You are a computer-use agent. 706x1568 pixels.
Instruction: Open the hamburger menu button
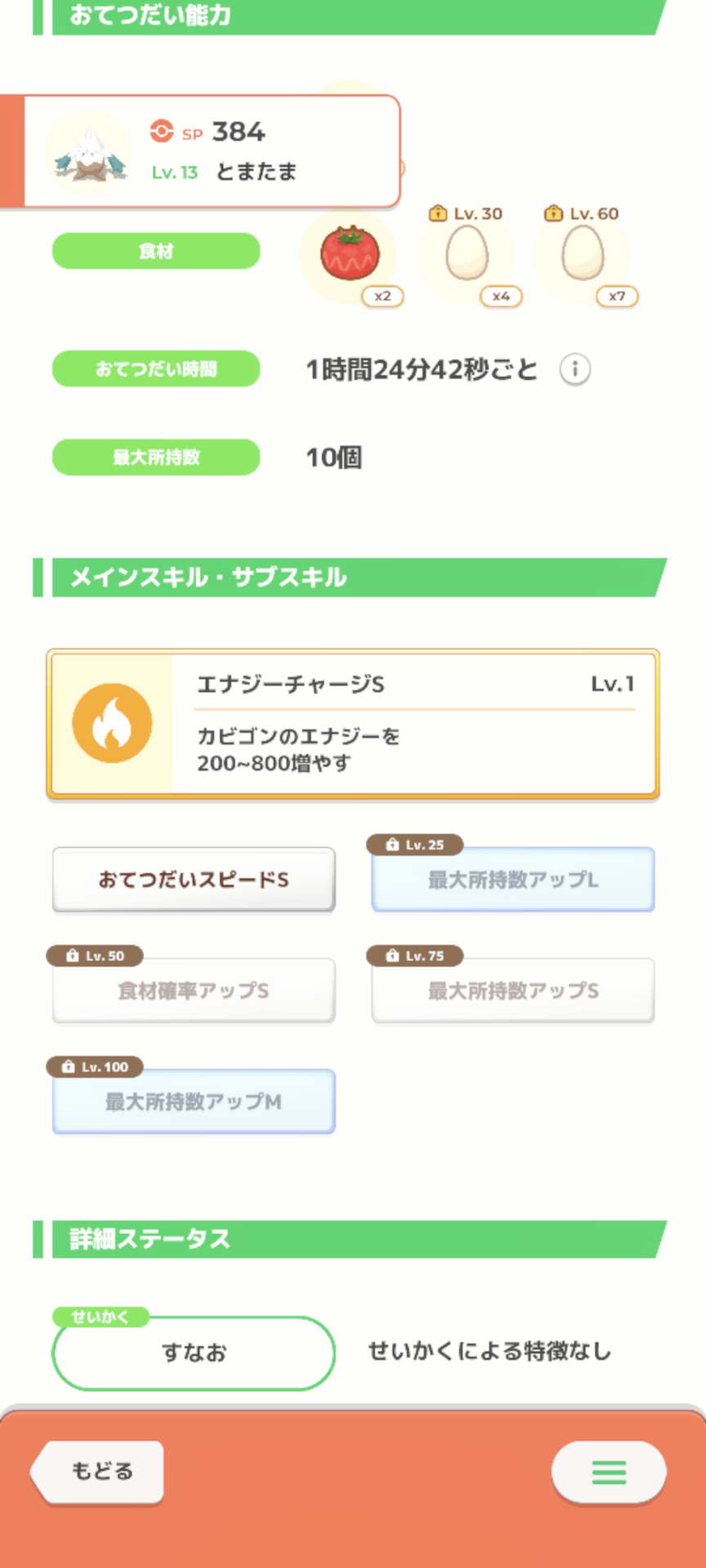click(x=609, y=1472)
